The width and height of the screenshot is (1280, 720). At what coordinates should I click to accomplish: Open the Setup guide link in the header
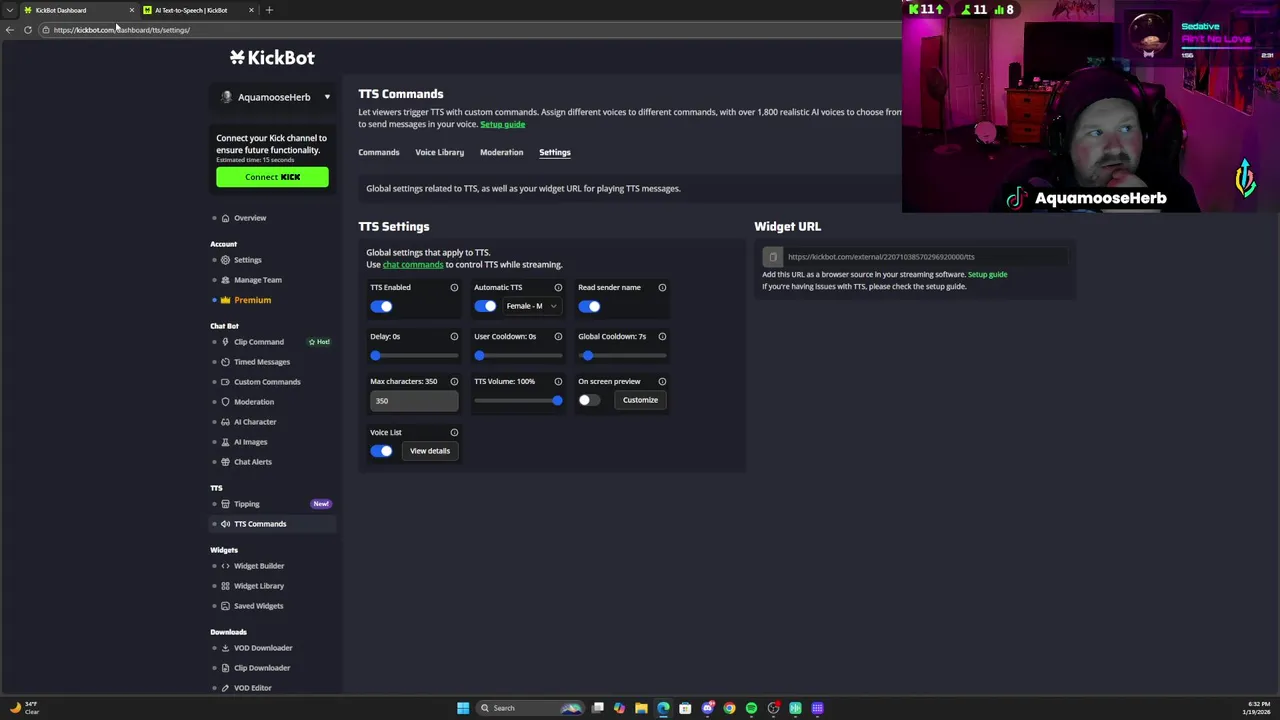pos(502,124)
